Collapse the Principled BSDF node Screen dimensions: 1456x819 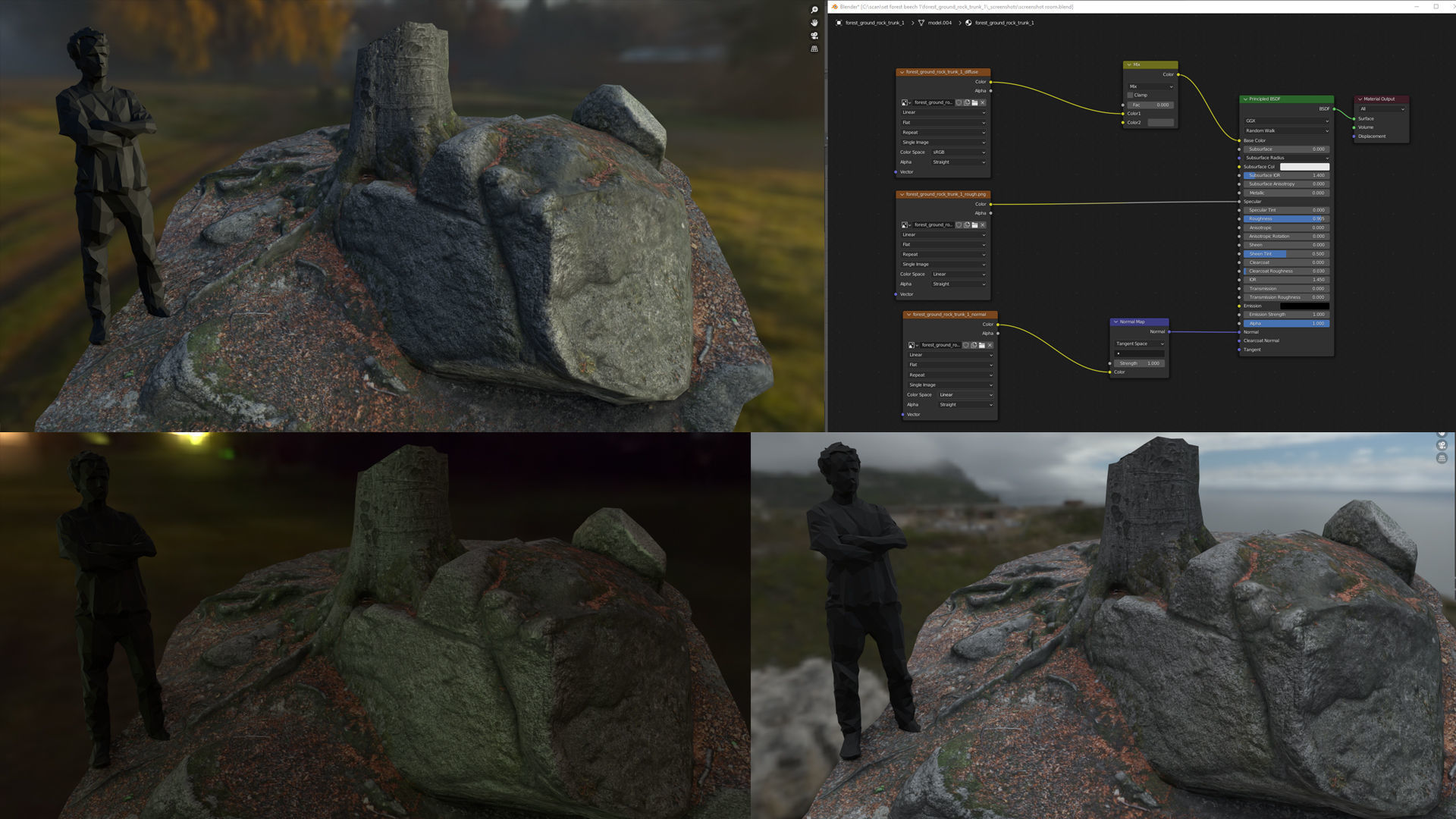1245,99
